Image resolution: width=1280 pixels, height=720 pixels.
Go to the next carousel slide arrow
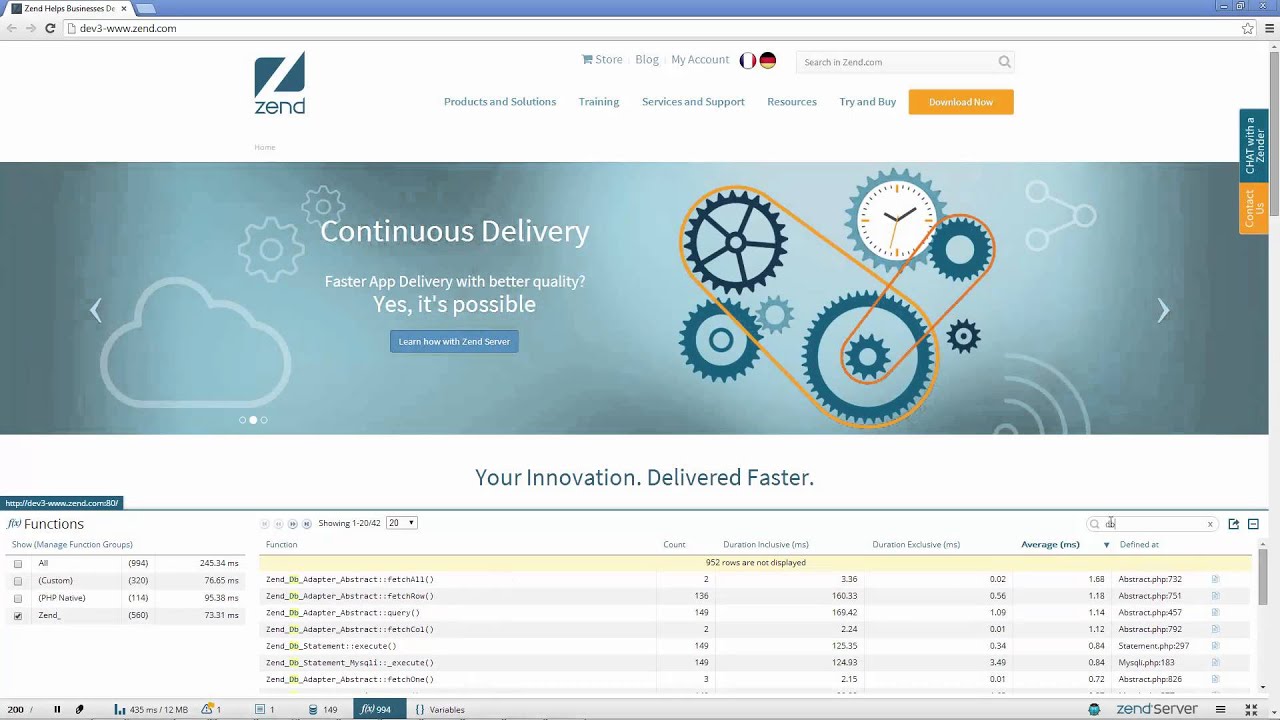tap(1163, 311)
